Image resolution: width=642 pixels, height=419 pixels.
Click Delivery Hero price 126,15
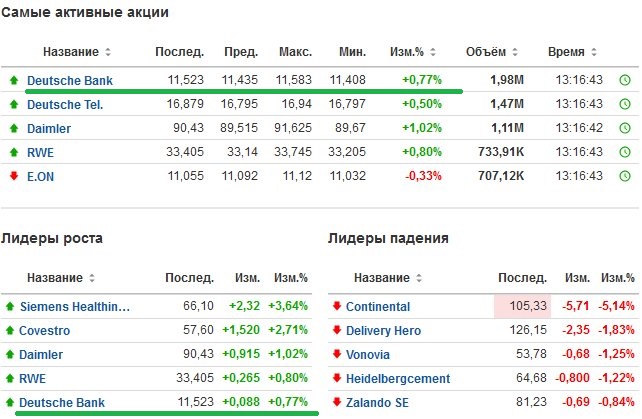point(528,330)
